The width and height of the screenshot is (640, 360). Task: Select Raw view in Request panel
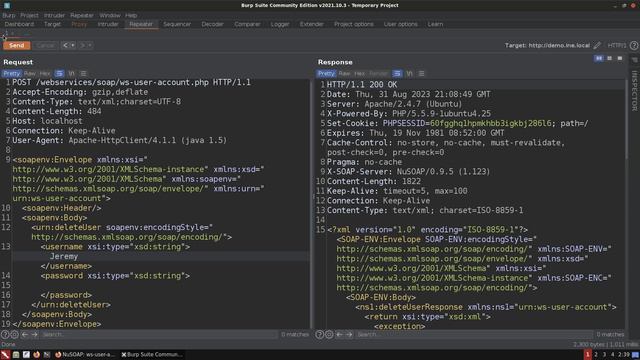tap(30, 73)
